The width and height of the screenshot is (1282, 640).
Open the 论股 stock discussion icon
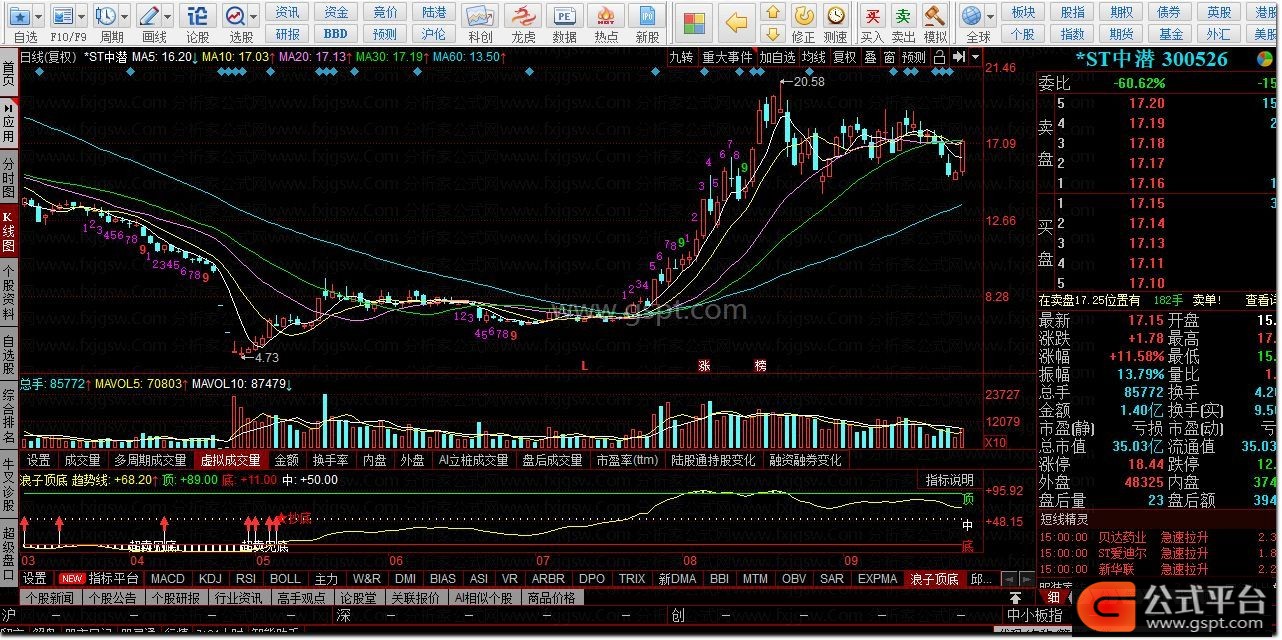(198, 17)
